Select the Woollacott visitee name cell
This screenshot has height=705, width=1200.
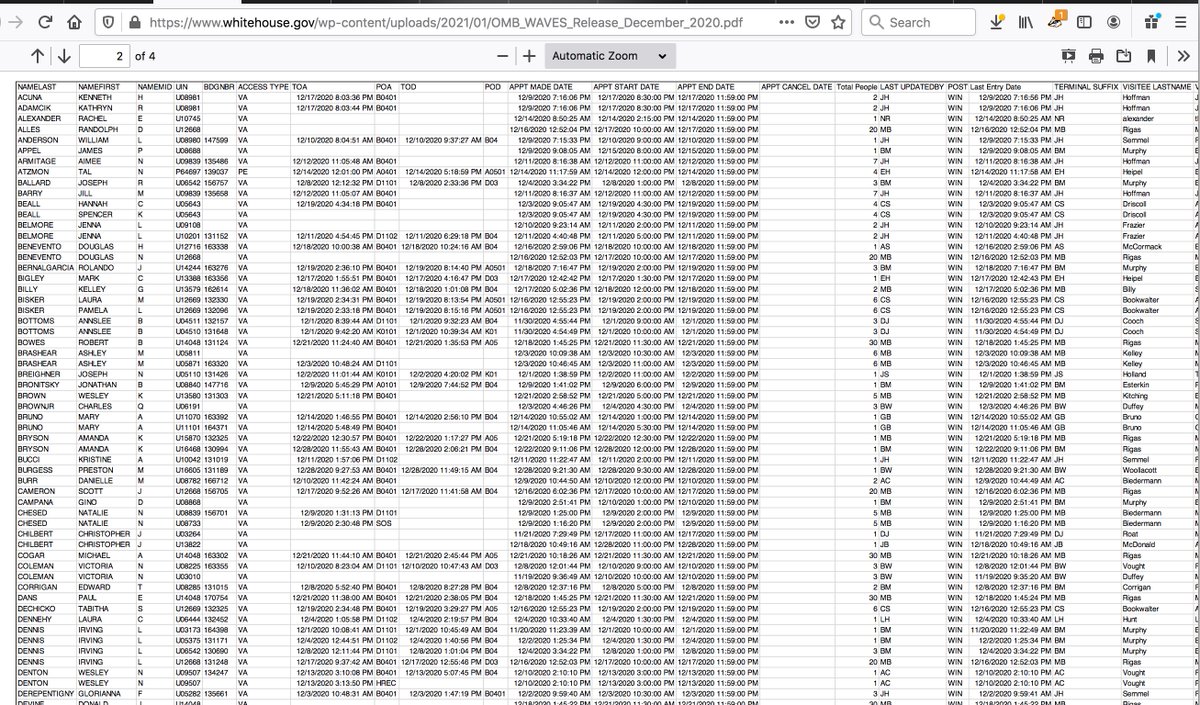pos(1141,469)
